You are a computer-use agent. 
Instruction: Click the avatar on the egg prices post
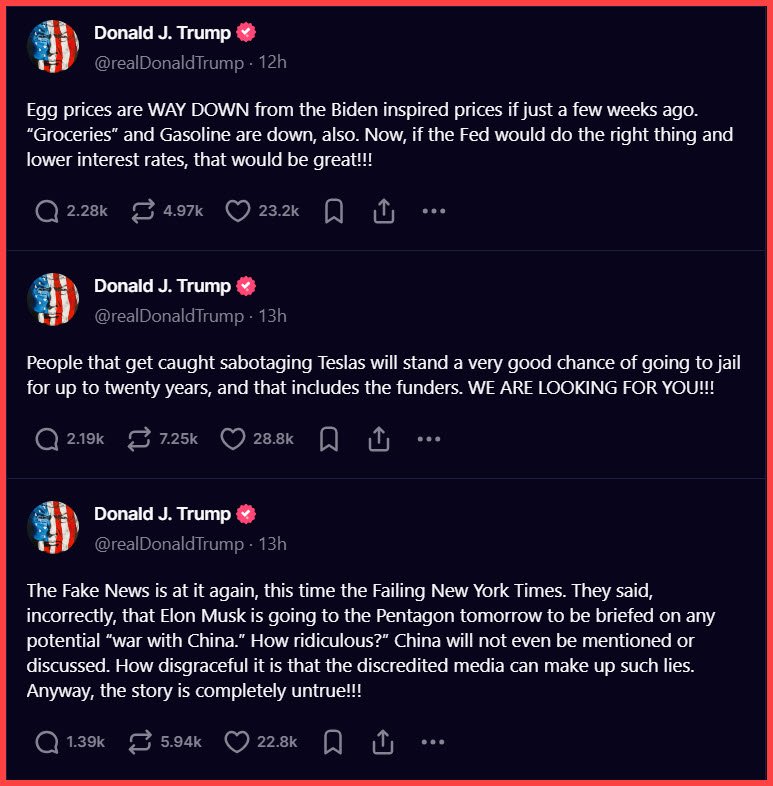coord(53,46)
